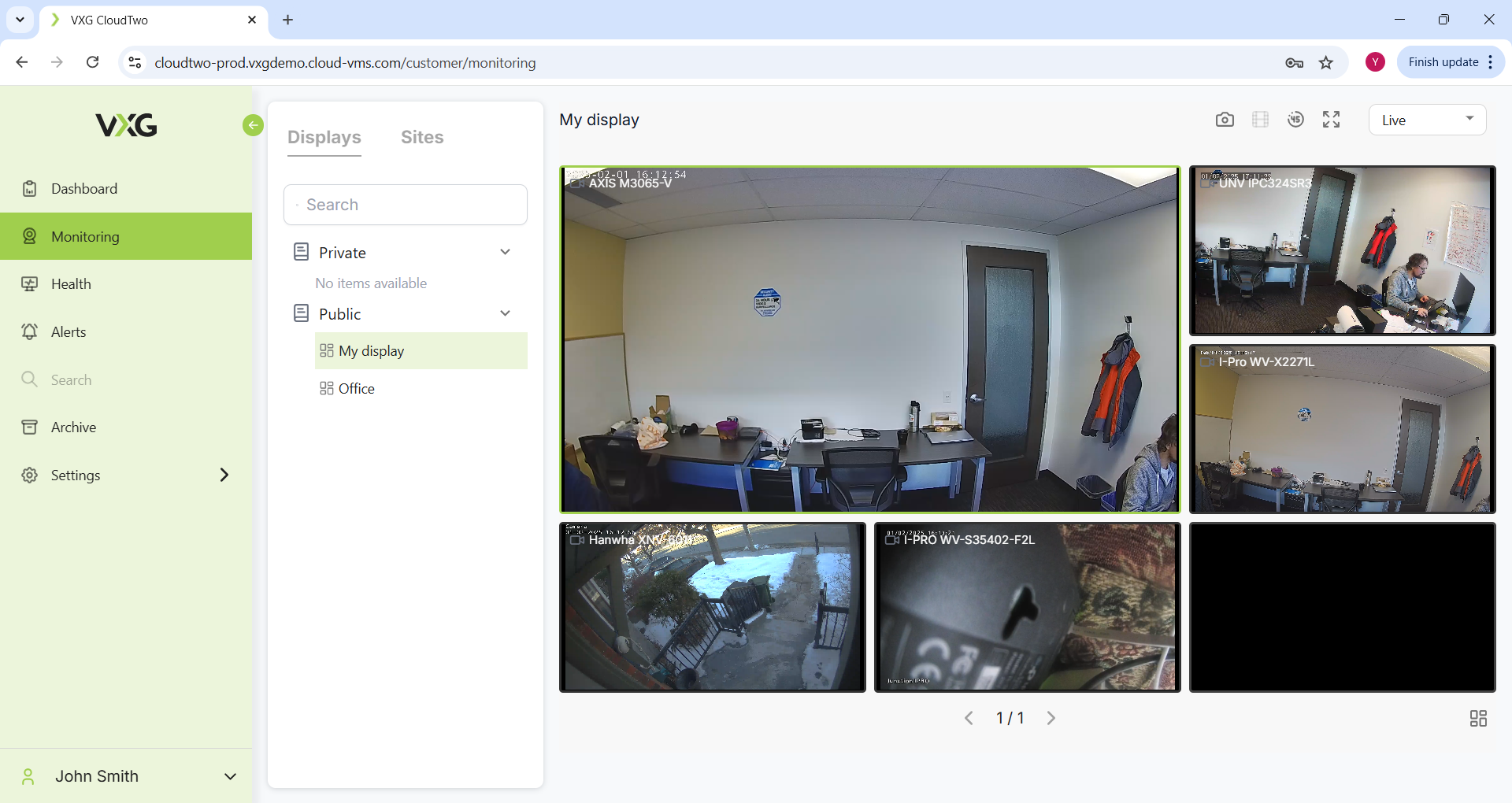Image resolution: width=1512 pixels, height=803 pixels.
Task: Open the layout grid selector icon
Action: [1478, 718]
